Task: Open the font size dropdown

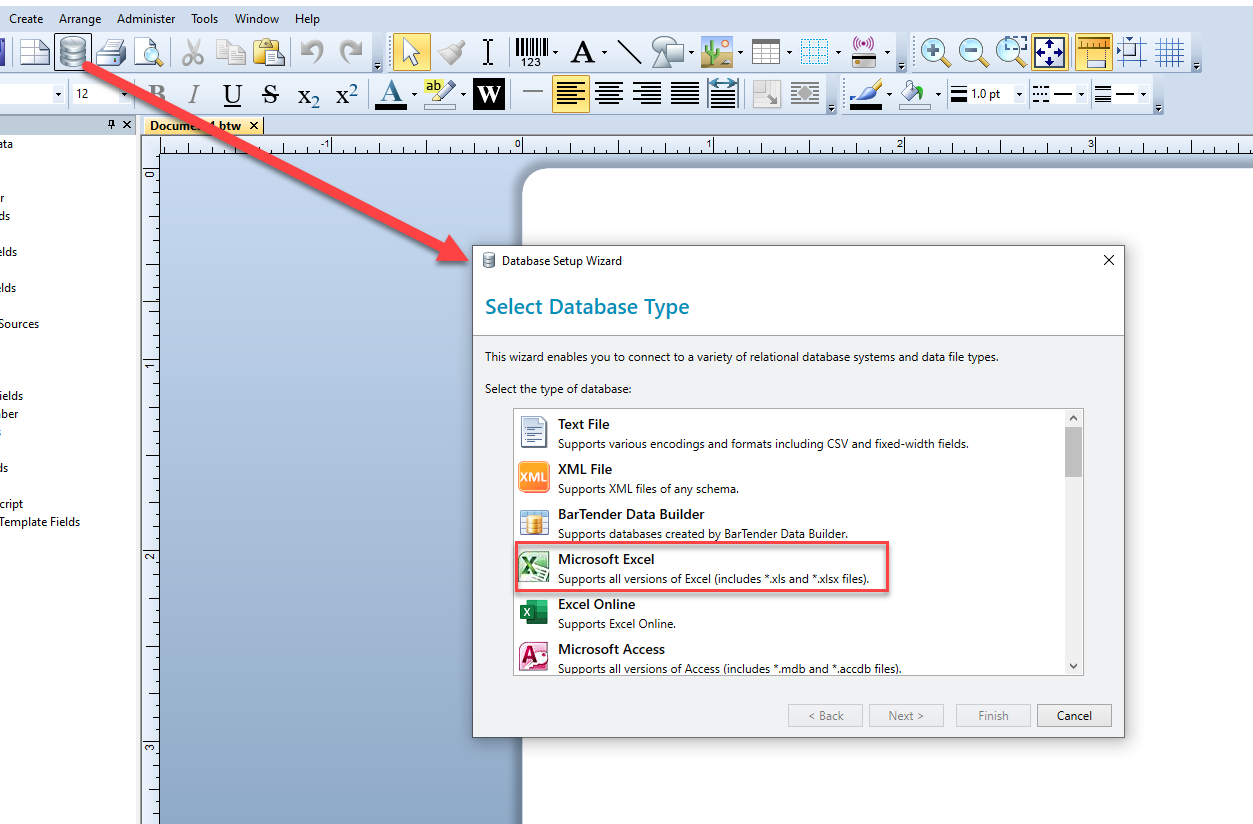Action: pos(124,94)
